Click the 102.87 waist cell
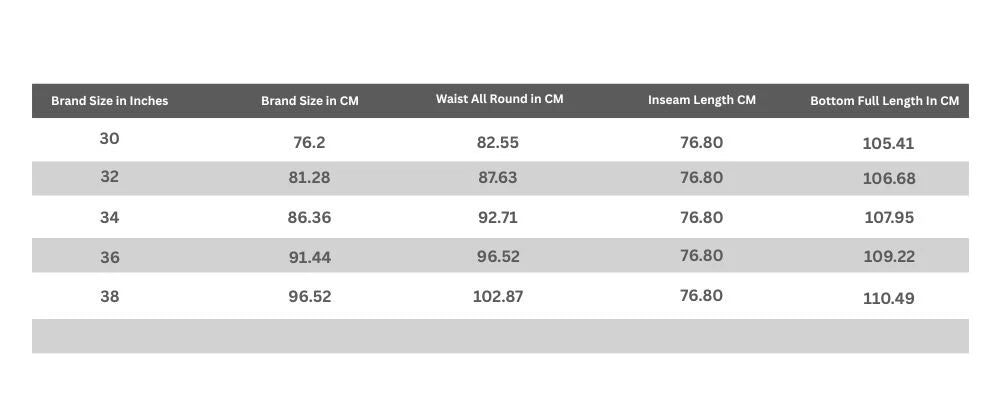This screenshot has width=1000, height=400. [x=498, y=296]
